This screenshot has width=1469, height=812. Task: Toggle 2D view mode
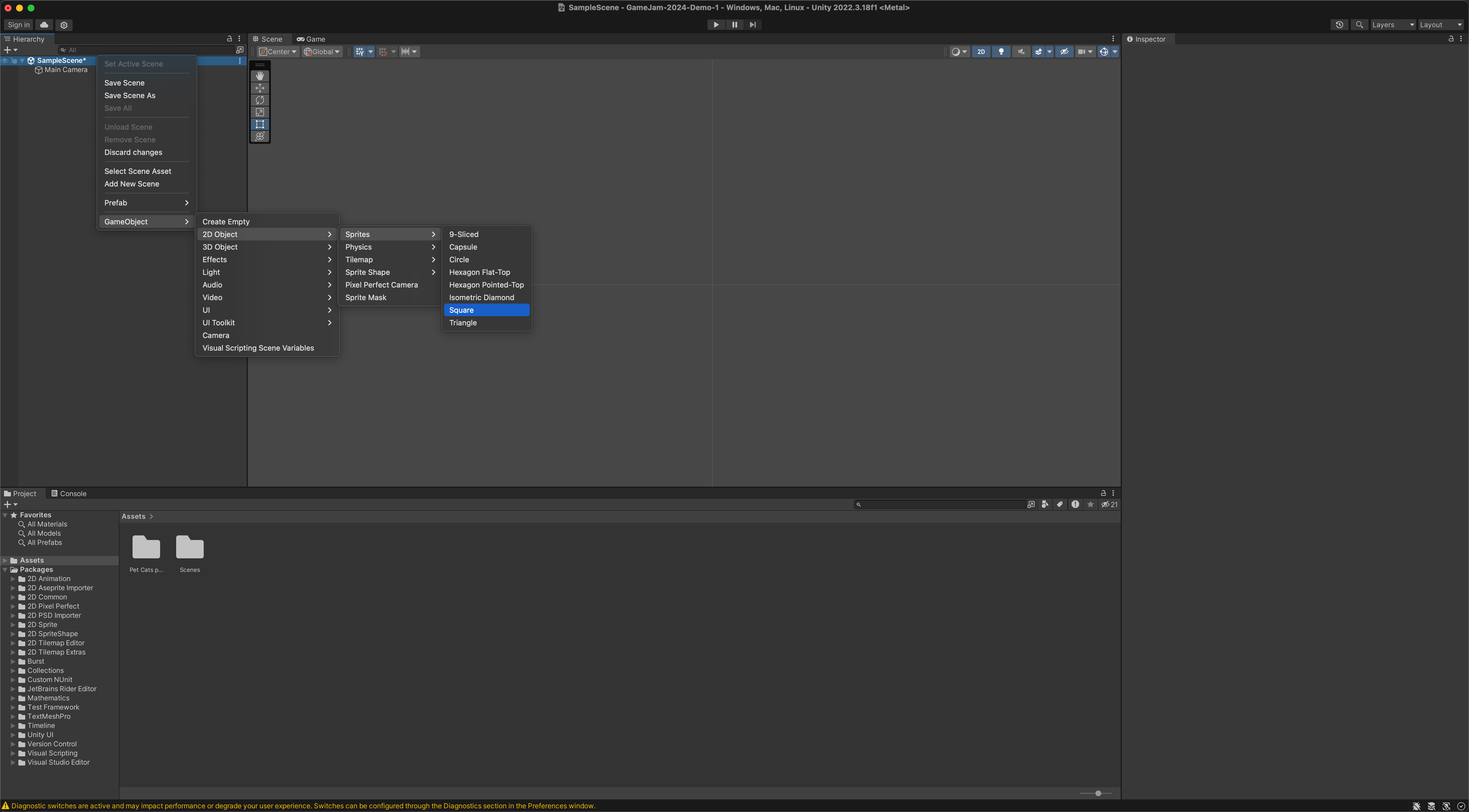pos(981,52)
